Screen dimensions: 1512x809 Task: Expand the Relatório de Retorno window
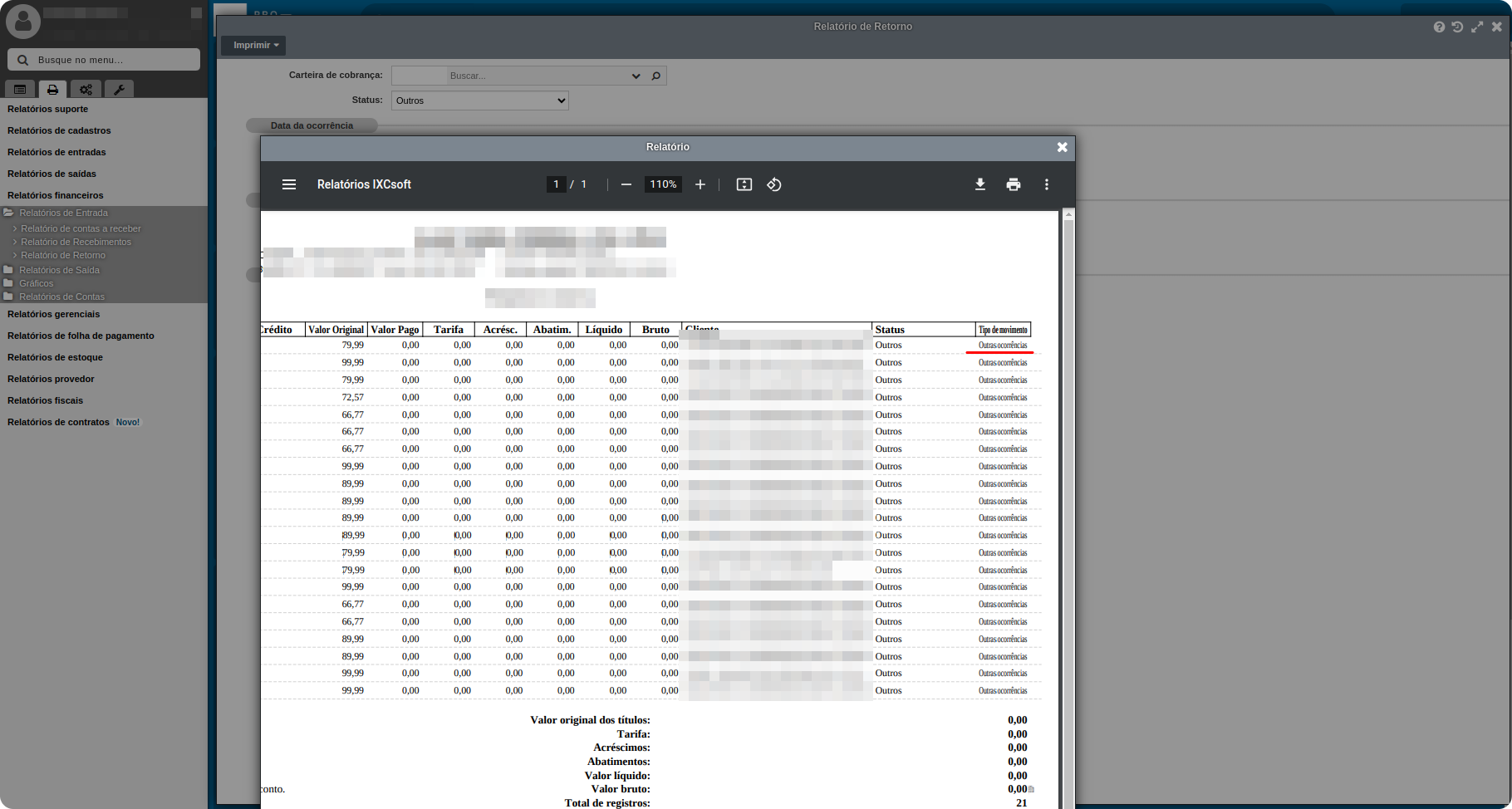(1477, 27)
